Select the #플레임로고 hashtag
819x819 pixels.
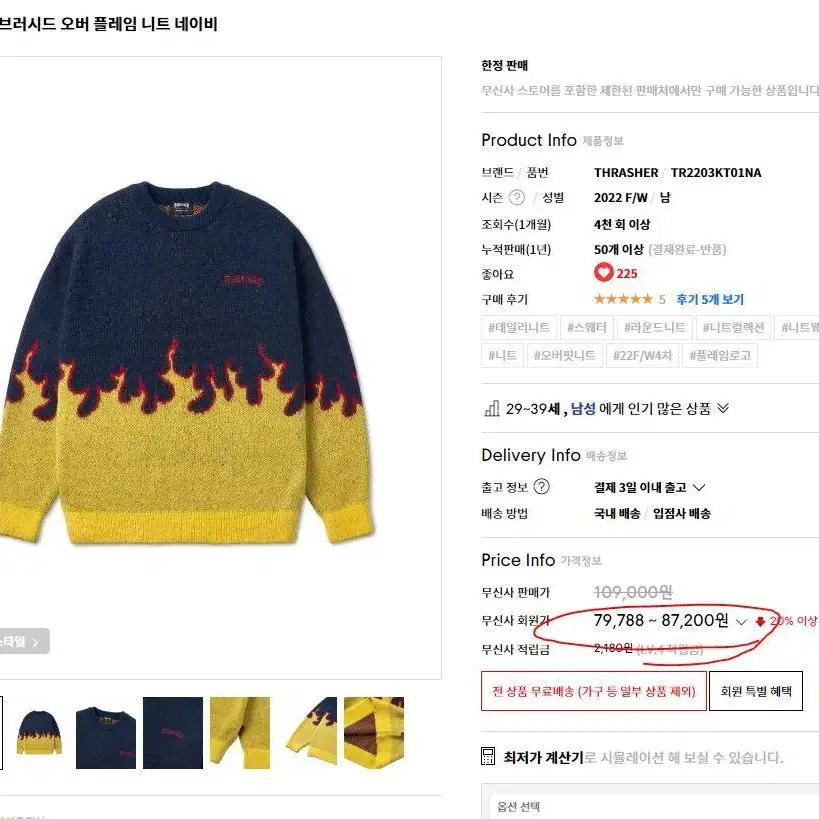click(720, 356)
